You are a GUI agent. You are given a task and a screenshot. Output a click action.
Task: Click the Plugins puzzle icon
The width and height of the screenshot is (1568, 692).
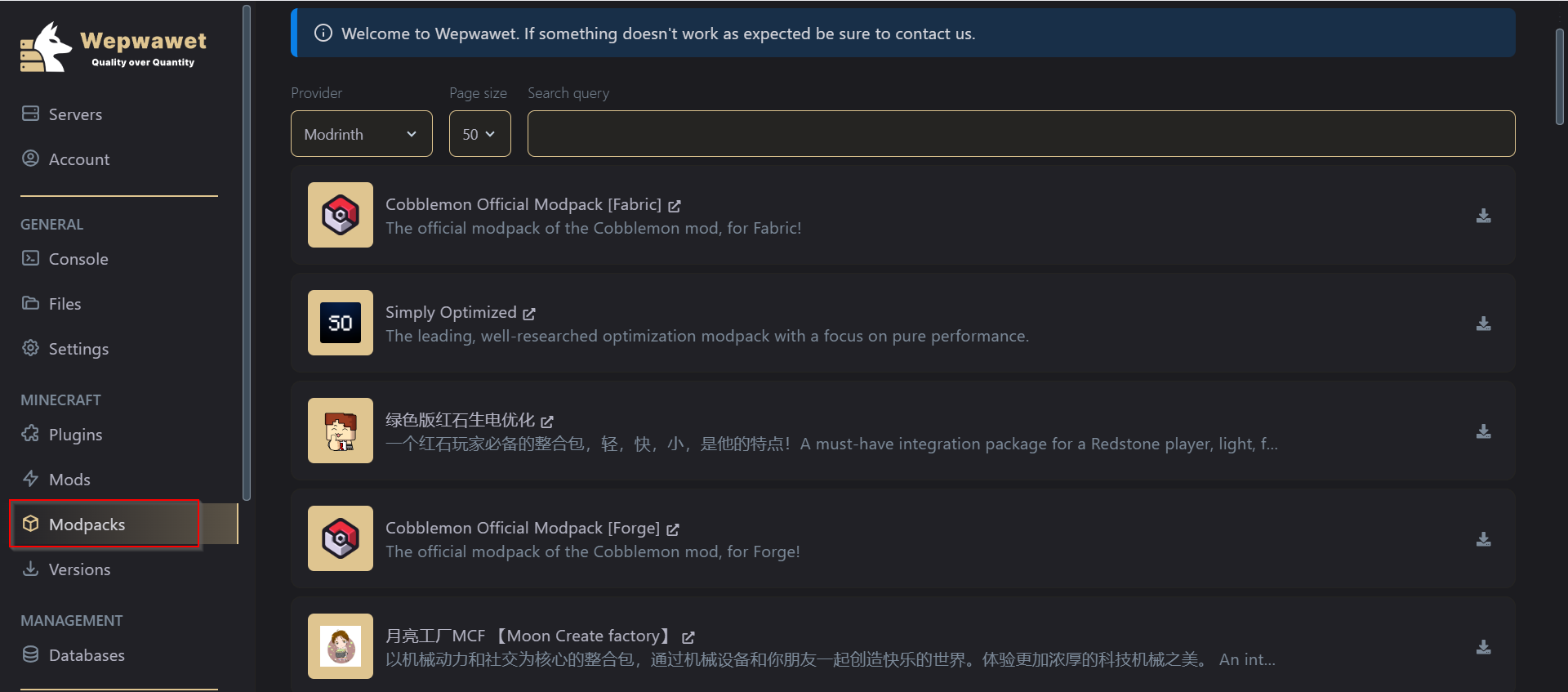click(x=30, y=434)
